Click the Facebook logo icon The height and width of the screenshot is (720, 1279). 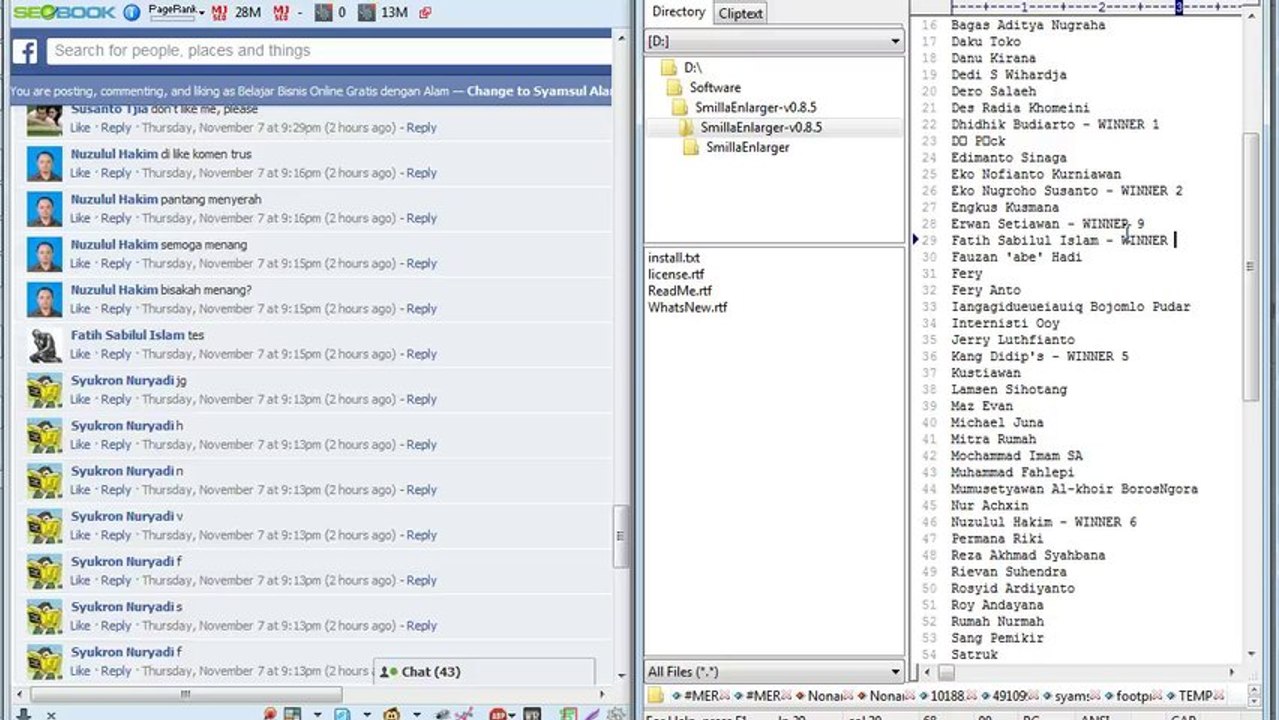click(x=24, y=51)
